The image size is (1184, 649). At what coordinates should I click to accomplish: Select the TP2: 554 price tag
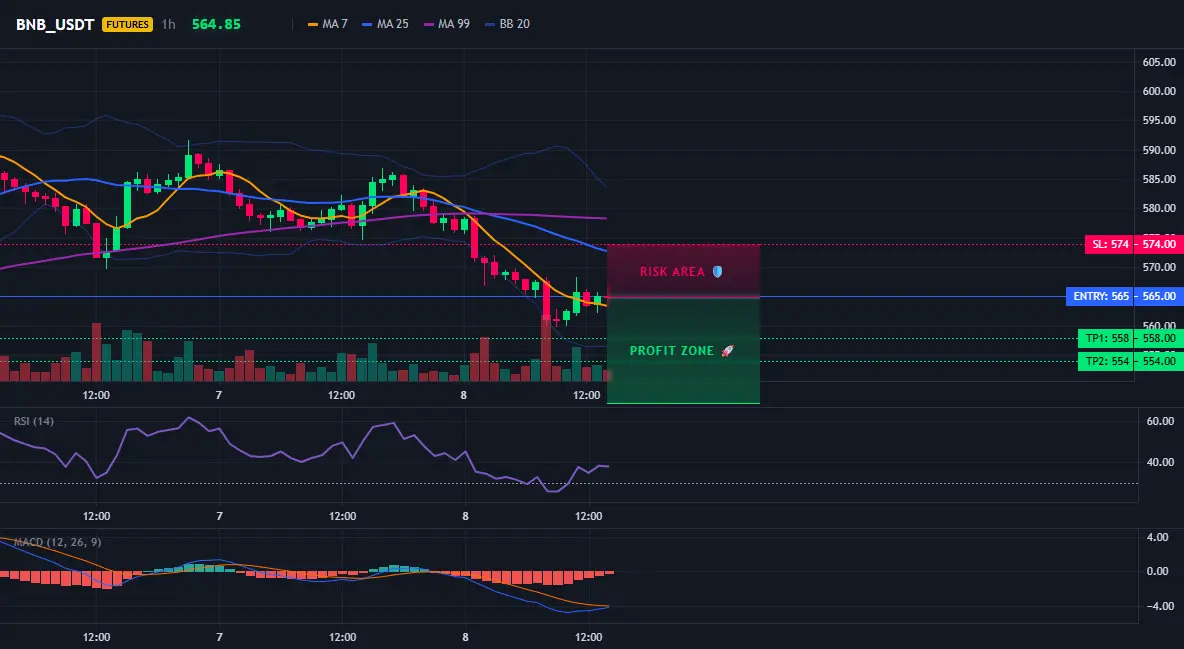click(1106, 361)
